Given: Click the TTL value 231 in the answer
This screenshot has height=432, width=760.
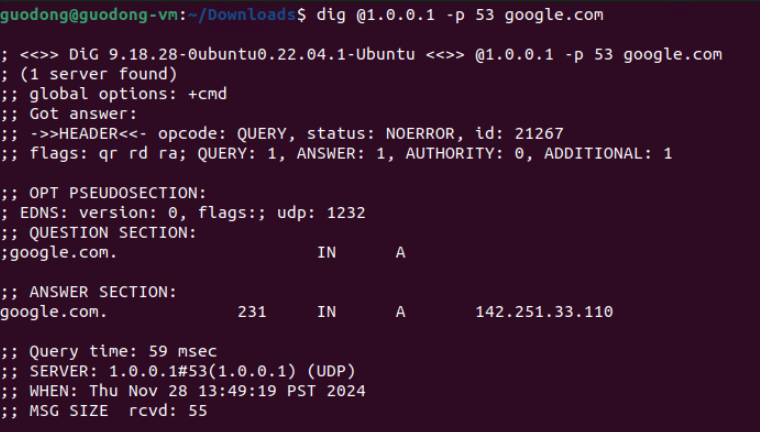Looking at the screenshot, I should pos(251,312).
